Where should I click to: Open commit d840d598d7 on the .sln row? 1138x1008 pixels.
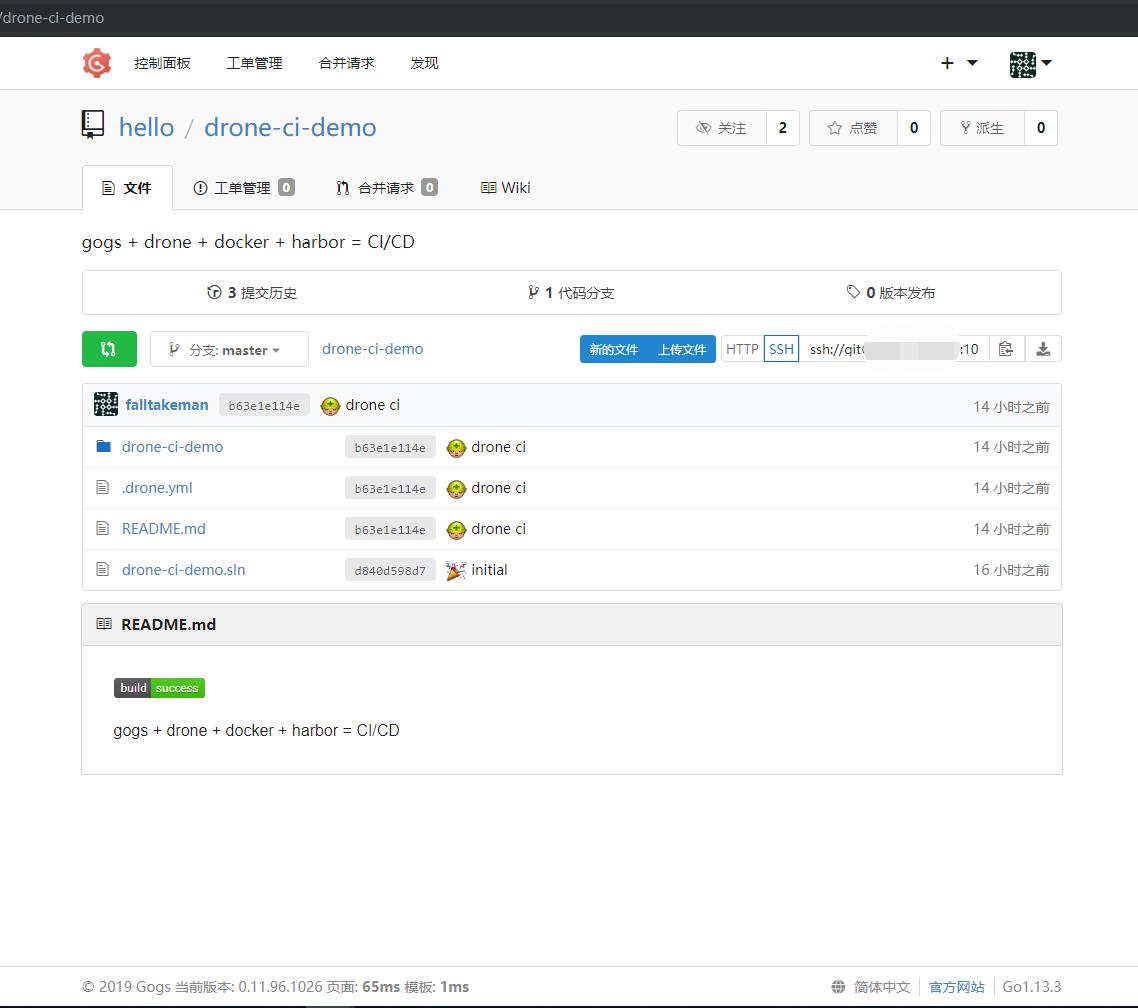[x=390, y=570]
